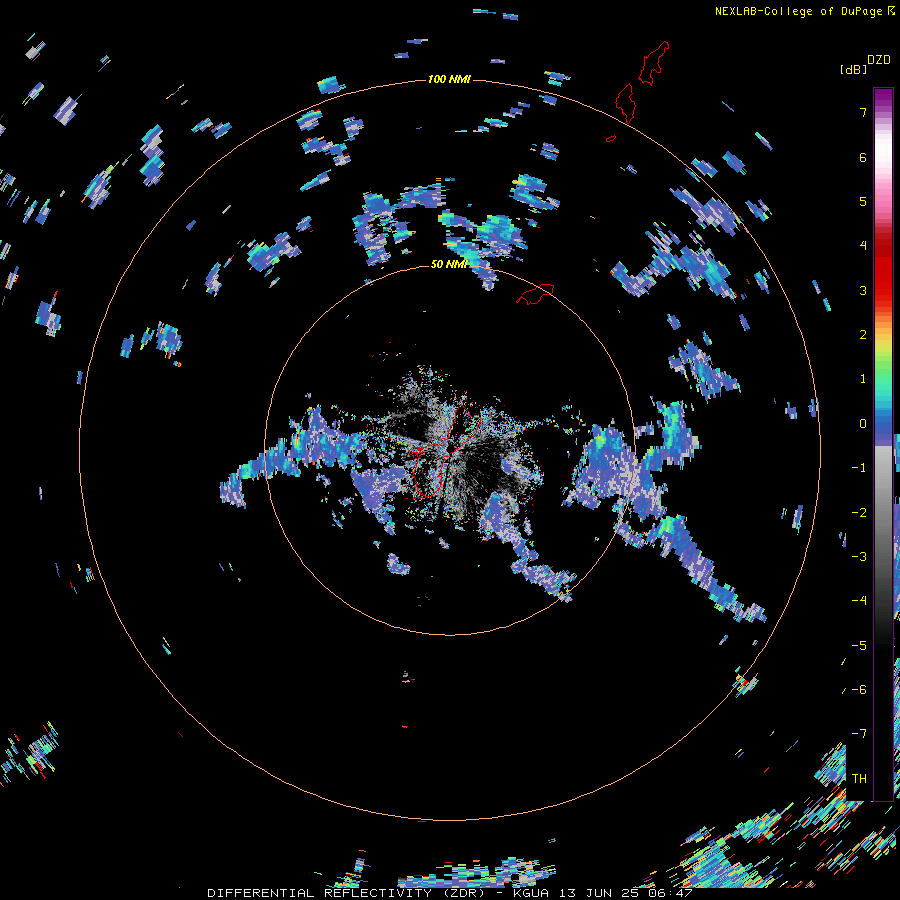Click the 3 value on color scale
This screenshot has height=900, width=900.
pos(863,290)
